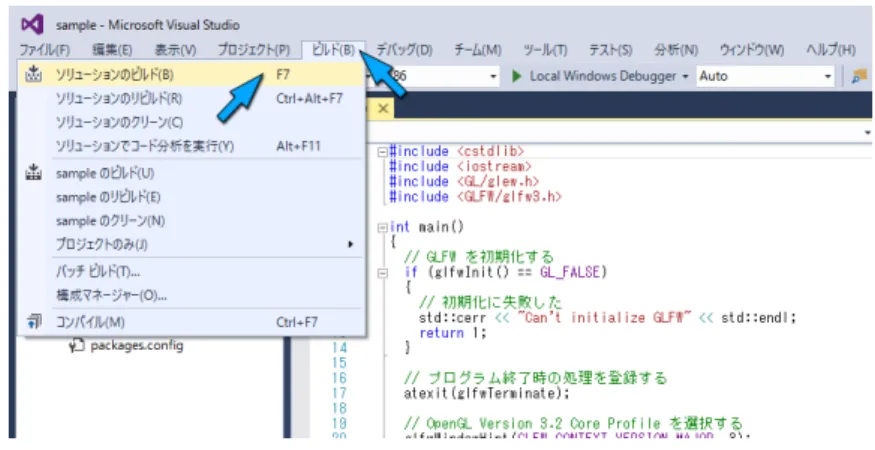Open the デバッグ(D) menu
Image resolution: width=875 pixels, height=450 pixels.
pyautogui.click(x=404, y=50)
